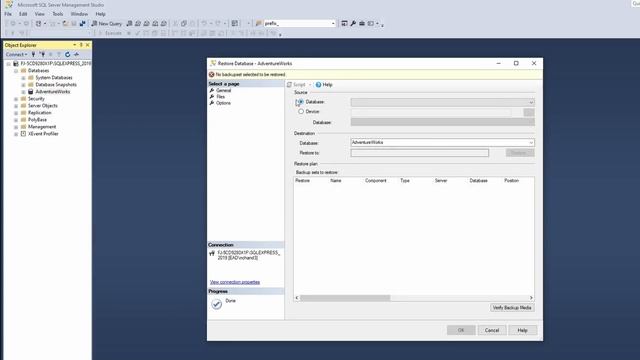Click the error icon in dialog message bar
Viewport: 640px width, 360px height.
click(x=211, y=75)
